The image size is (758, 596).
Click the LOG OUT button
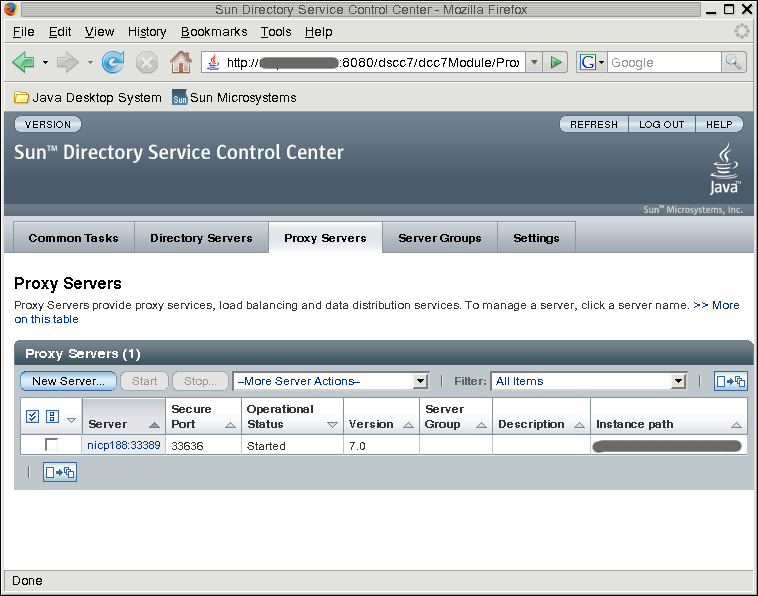coord(661,124)
